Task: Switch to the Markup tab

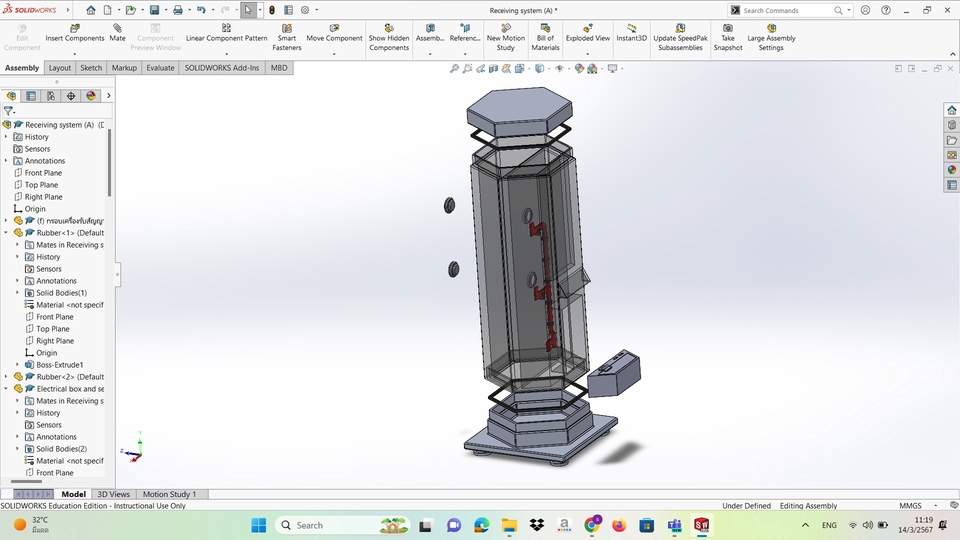Action: coord(124,68)
